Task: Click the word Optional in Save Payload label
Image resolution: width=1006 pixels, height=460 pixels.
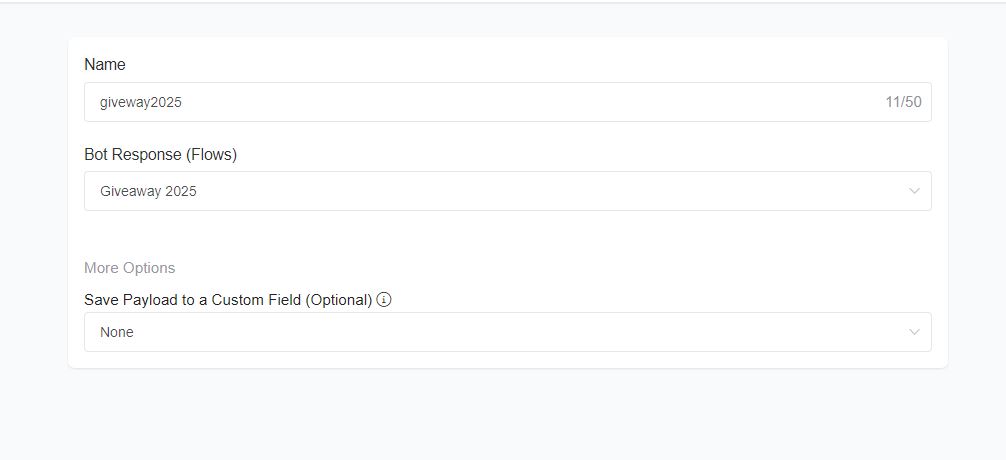Action: pyautogui.click(x=338, y=300)
